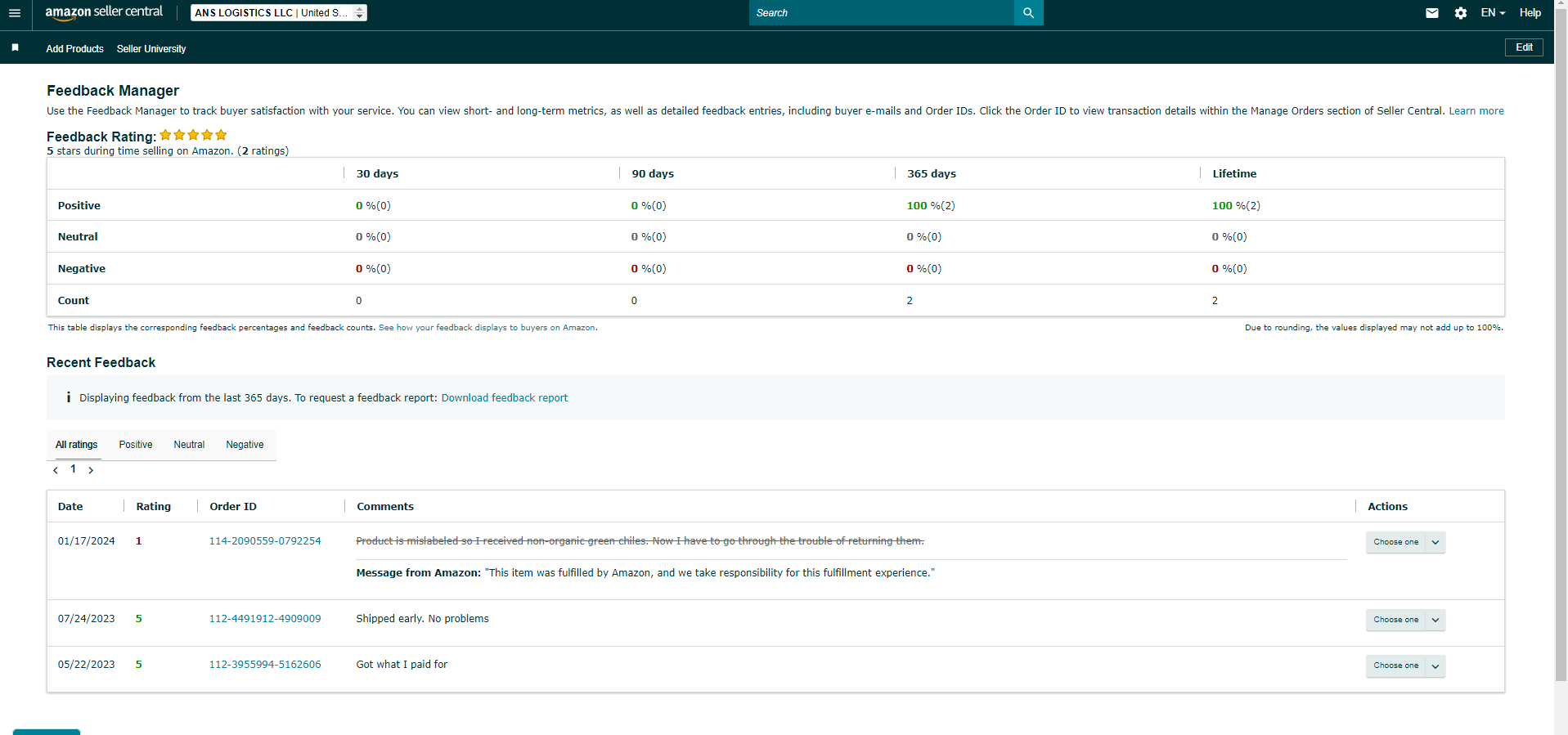The width and height of the screenshot is (1568, 735).
Task: Click the magnifier search button
Action: [x=1028, y=13]
